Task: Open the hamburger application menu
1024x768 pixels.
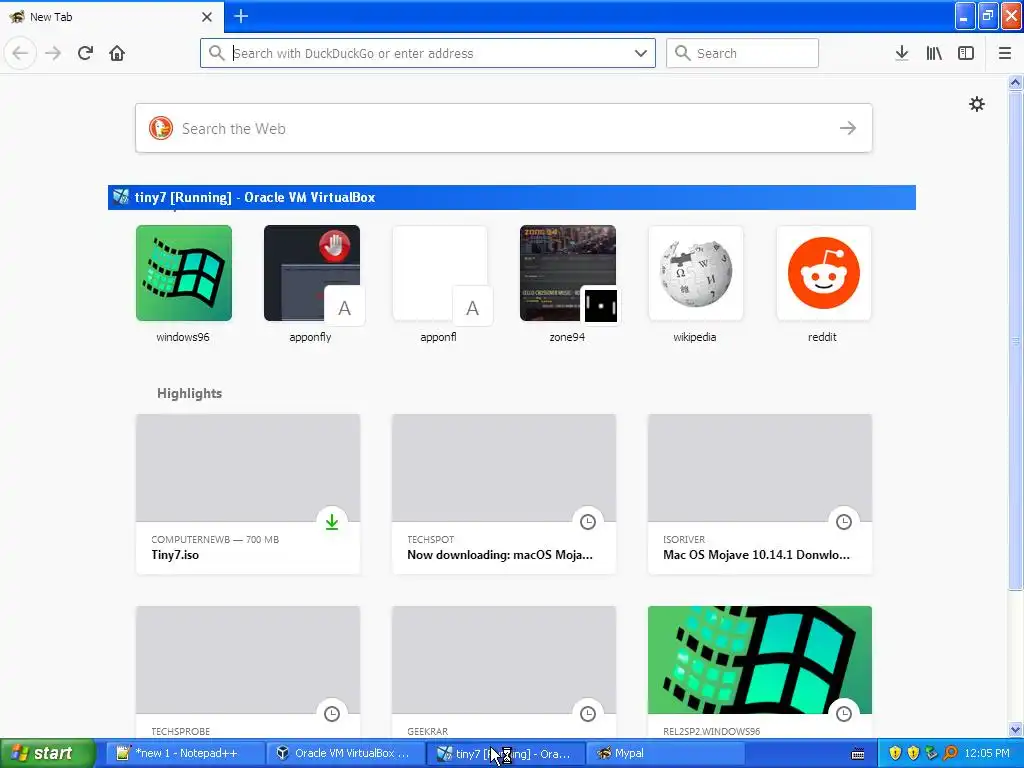Action: 1005,53
